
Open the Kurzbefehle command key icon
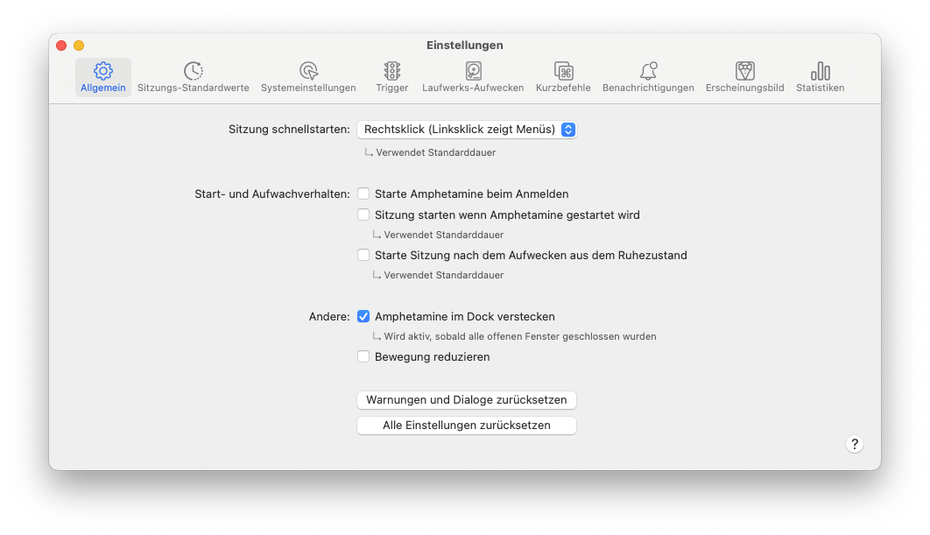pos(565,71)
